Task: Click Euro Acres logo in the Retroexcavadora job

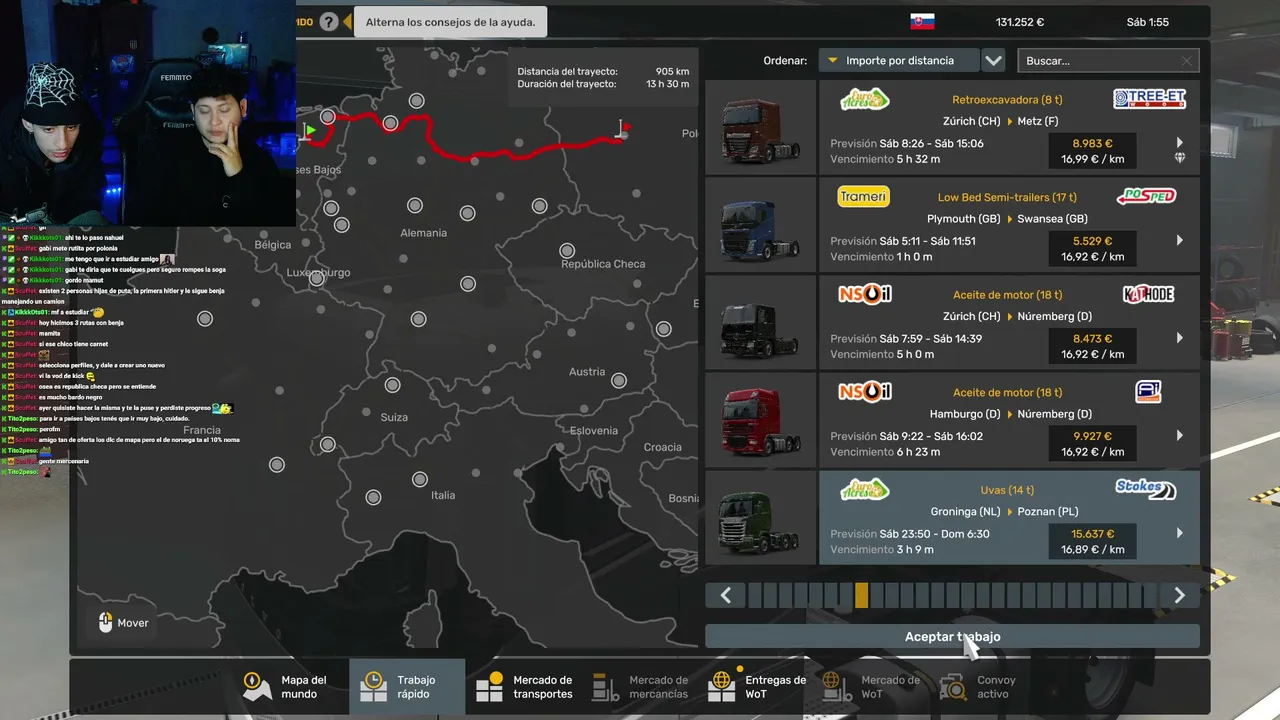Action: point(864,99)
